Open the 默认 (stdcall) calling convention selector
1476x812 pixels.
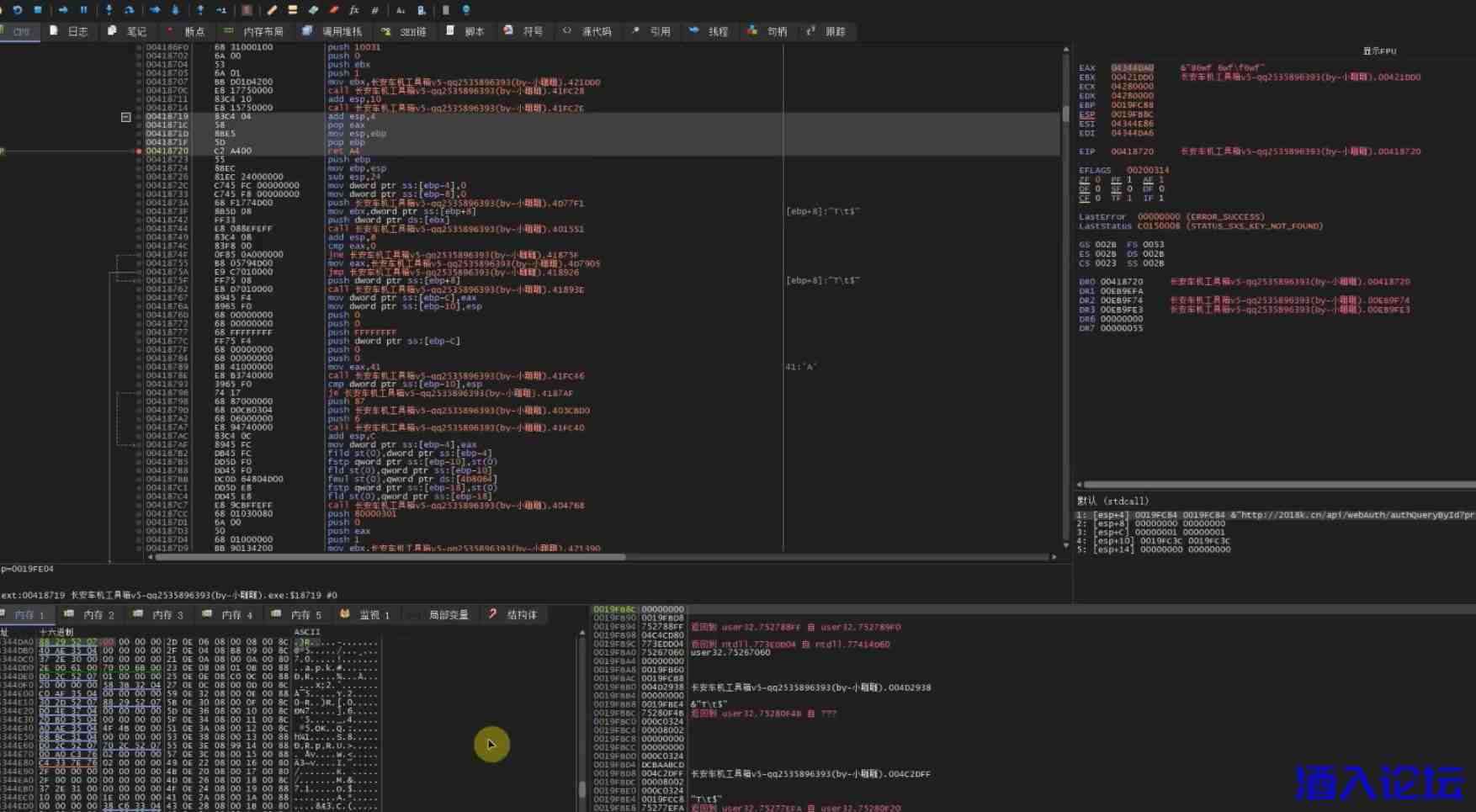1112,501
